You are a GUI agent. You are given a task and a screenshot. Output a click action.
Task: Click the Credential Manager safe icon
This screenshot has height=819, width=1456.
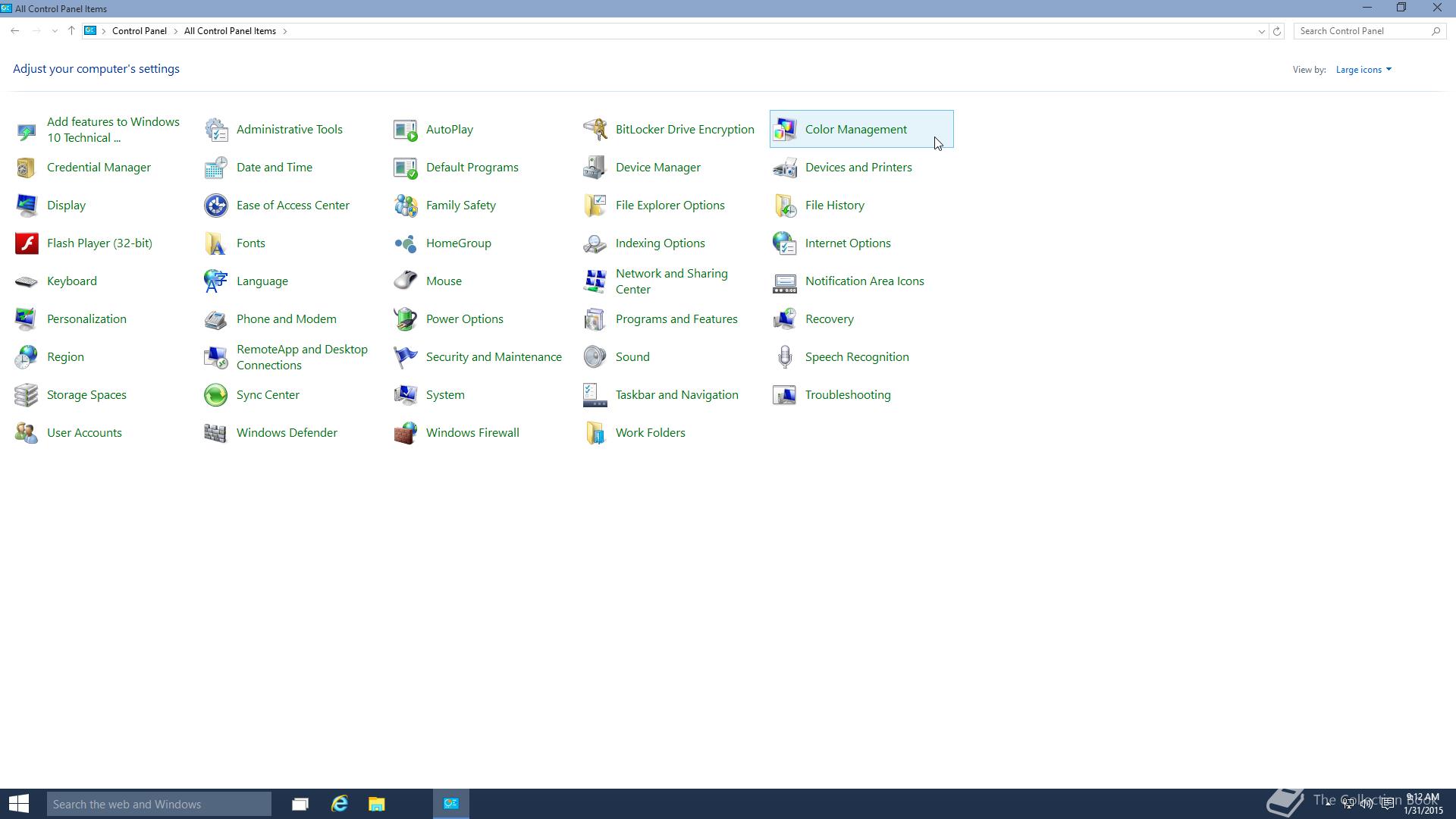[27, 168]
